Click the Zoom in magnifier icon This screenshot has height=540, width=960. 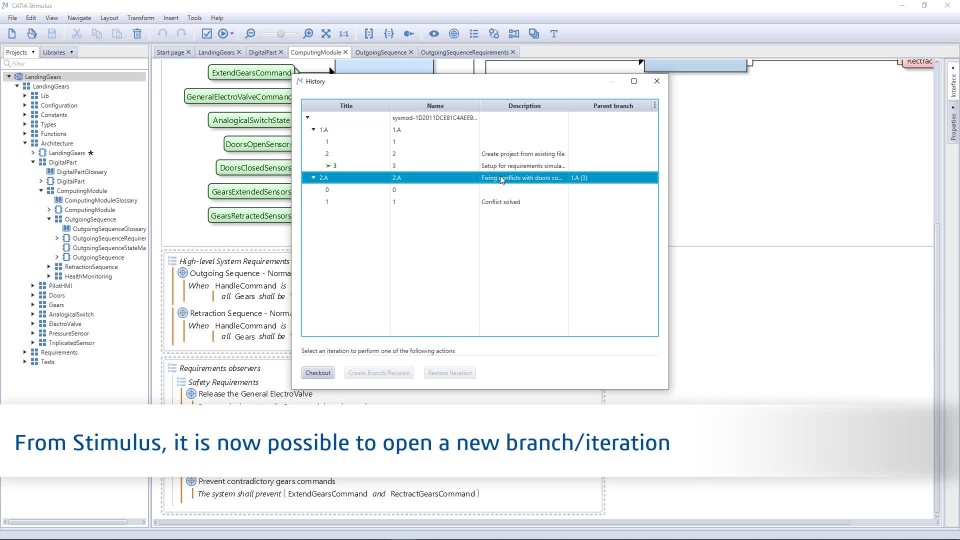coord(308,34)
